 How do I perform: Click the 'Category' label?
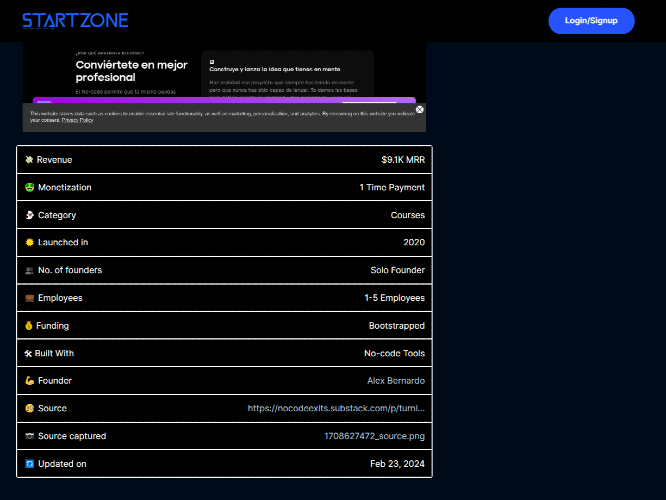click(x=57, y=215)
